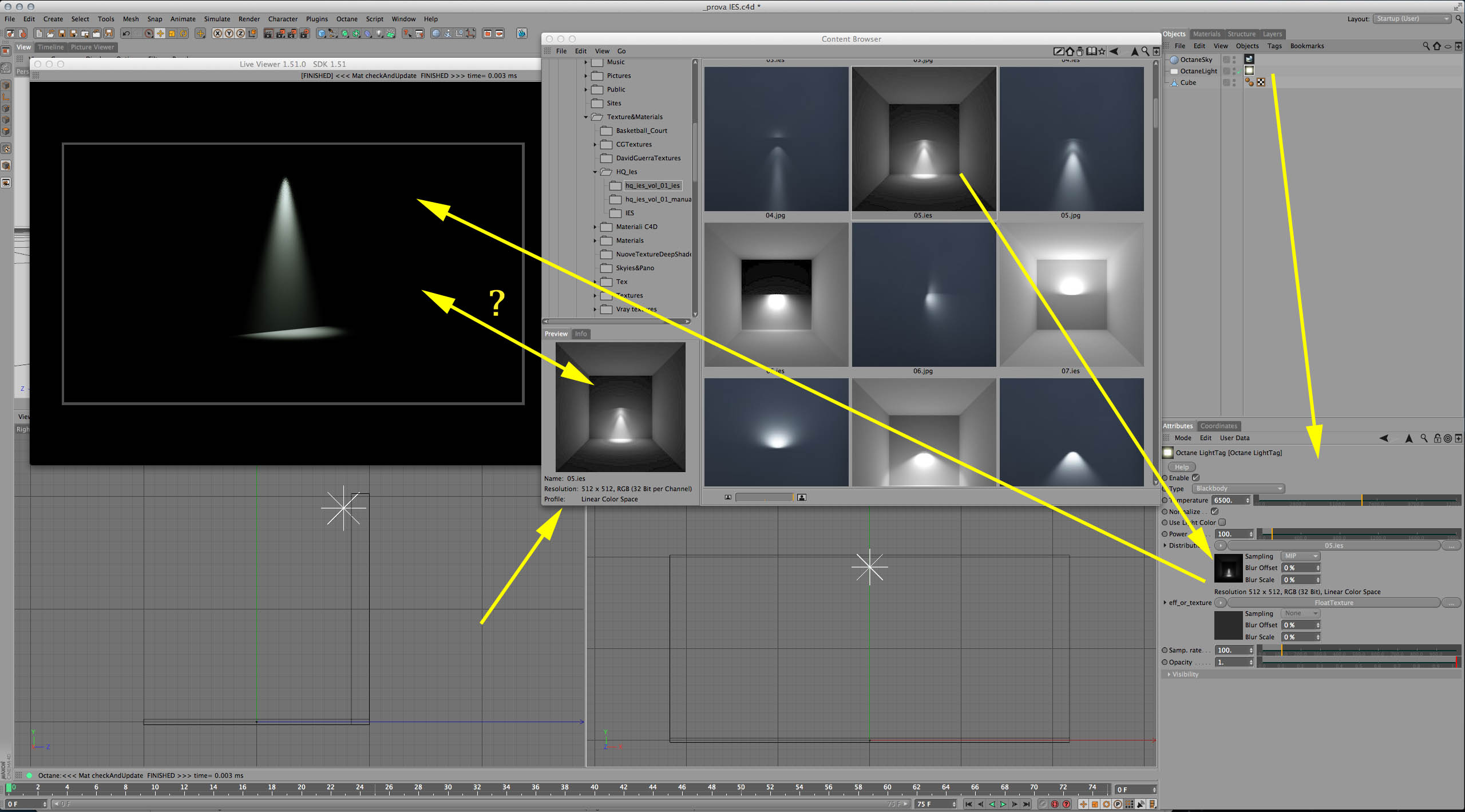This screenshot has height=812, width=1465.
Task: Open the Octane menu
Action: click(x=347, y=19)
